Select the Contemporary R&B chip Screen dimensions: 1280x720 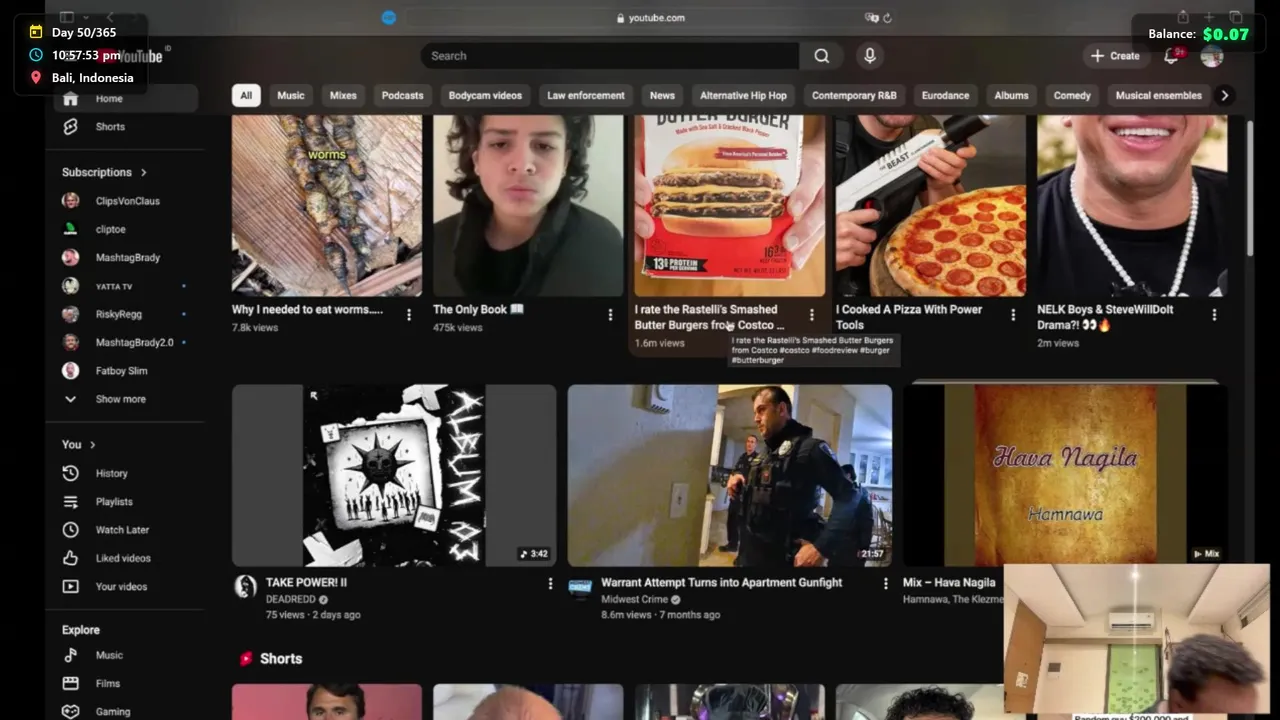tap(854, 95)
